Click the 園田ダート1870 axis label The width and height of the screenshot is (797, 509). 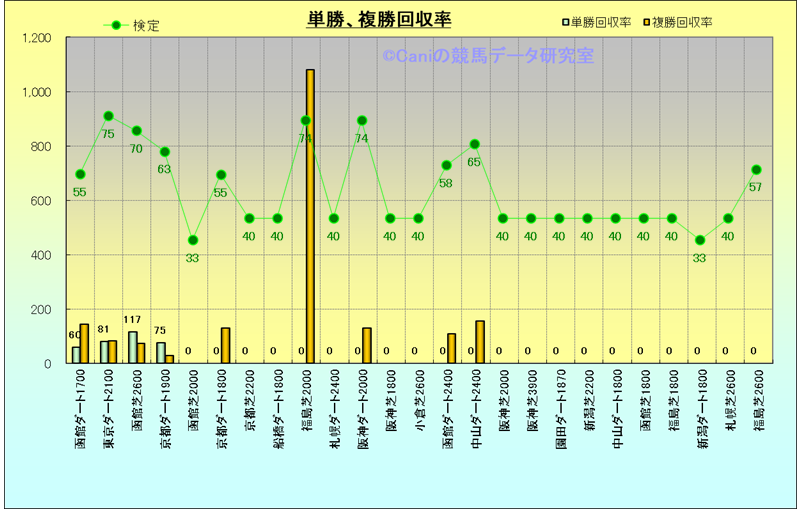point(559,410)
